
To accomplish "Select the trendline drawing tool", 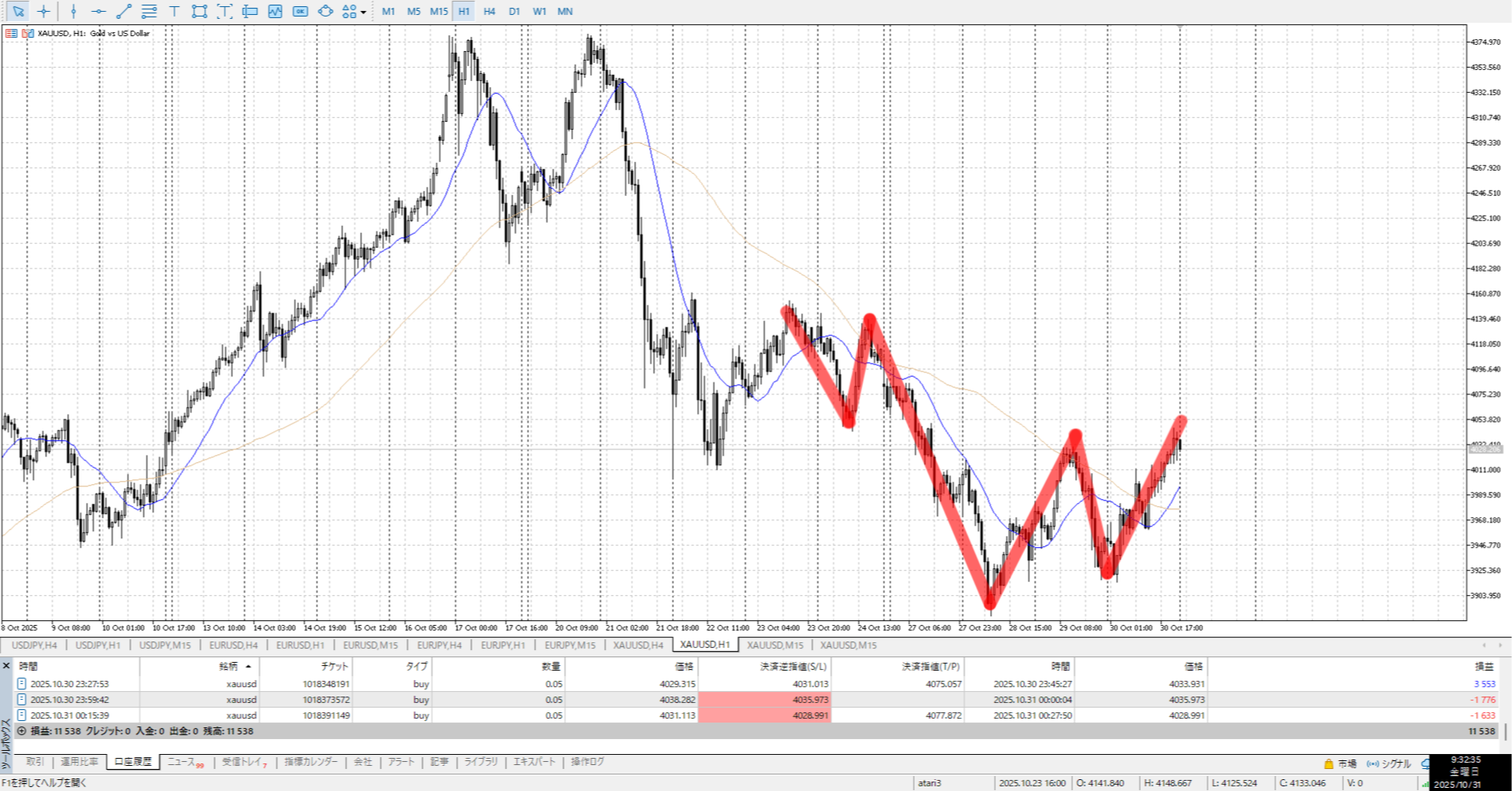I will [124, 11].
